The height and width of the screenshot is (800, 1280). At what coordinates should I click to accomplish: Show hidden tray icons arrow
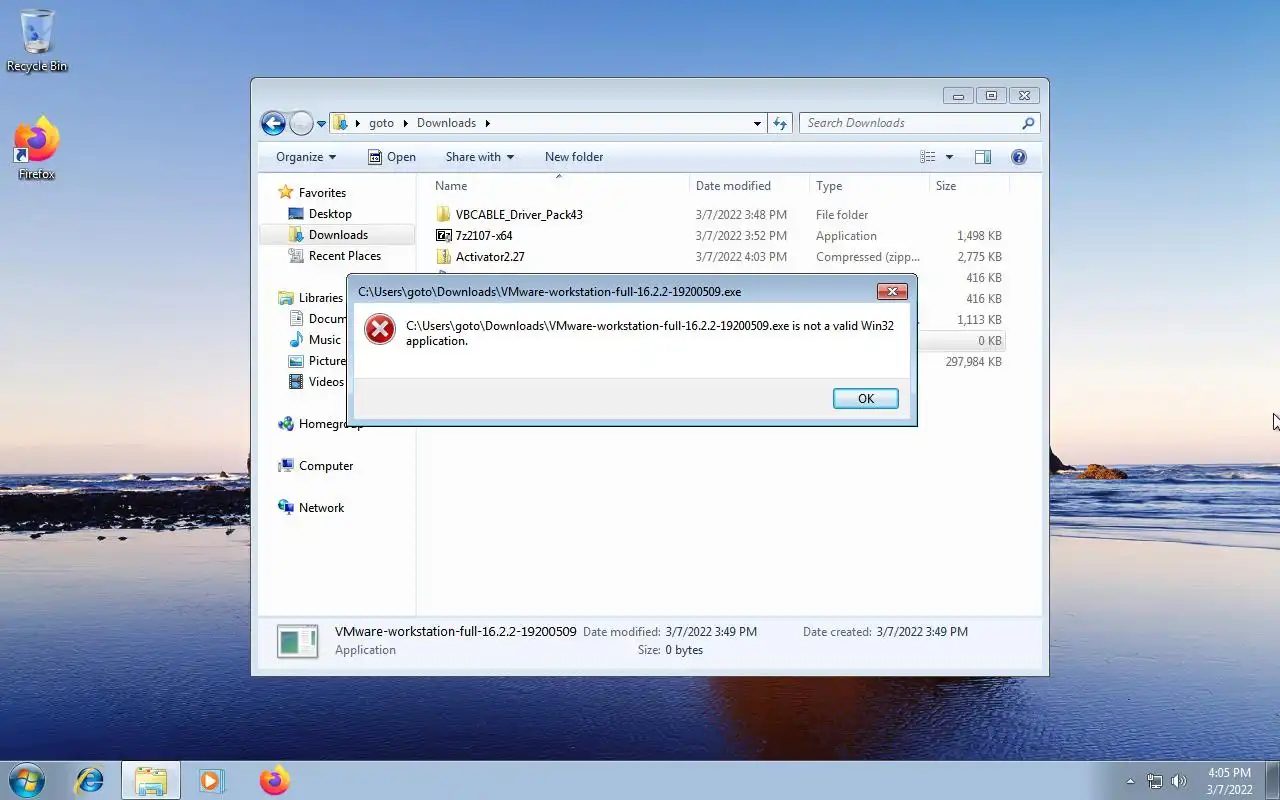(1131, 781)
